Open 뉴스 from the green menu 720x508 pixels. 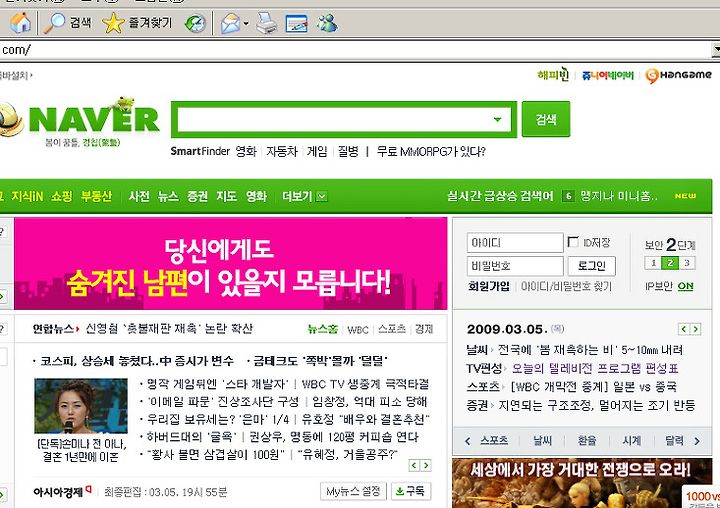tap(168, 196)
